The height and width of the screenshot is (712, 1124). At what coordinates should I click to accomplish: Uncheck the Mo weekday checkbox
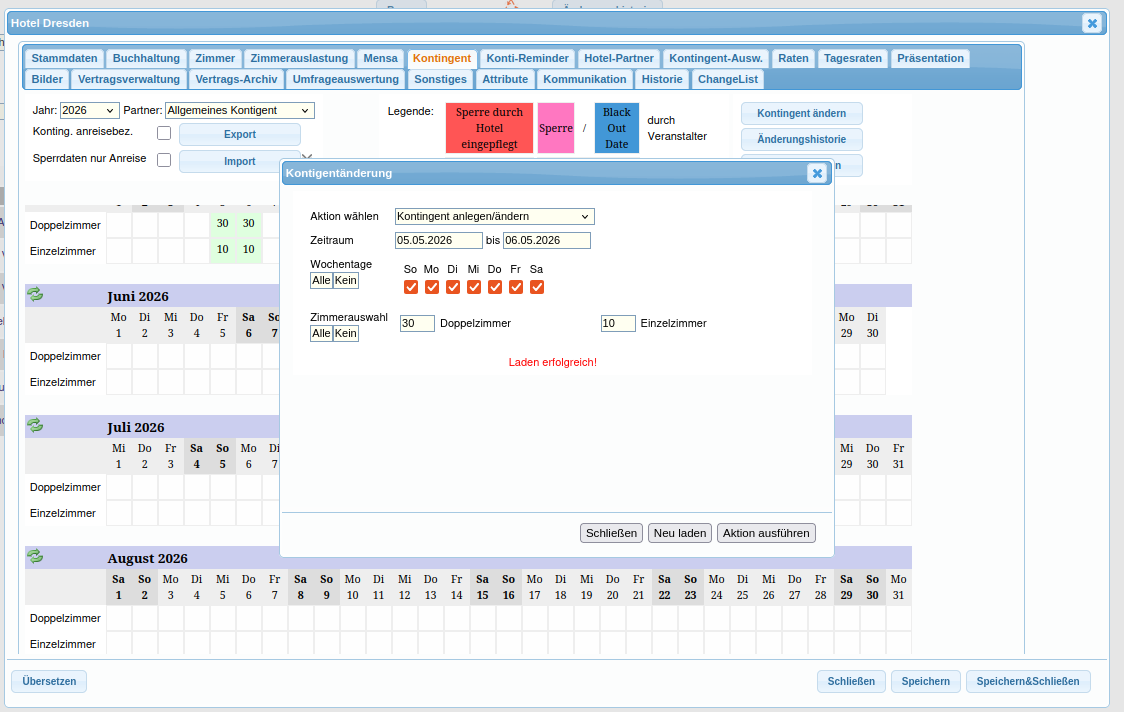pyautogui.click(x=432, y=287)
